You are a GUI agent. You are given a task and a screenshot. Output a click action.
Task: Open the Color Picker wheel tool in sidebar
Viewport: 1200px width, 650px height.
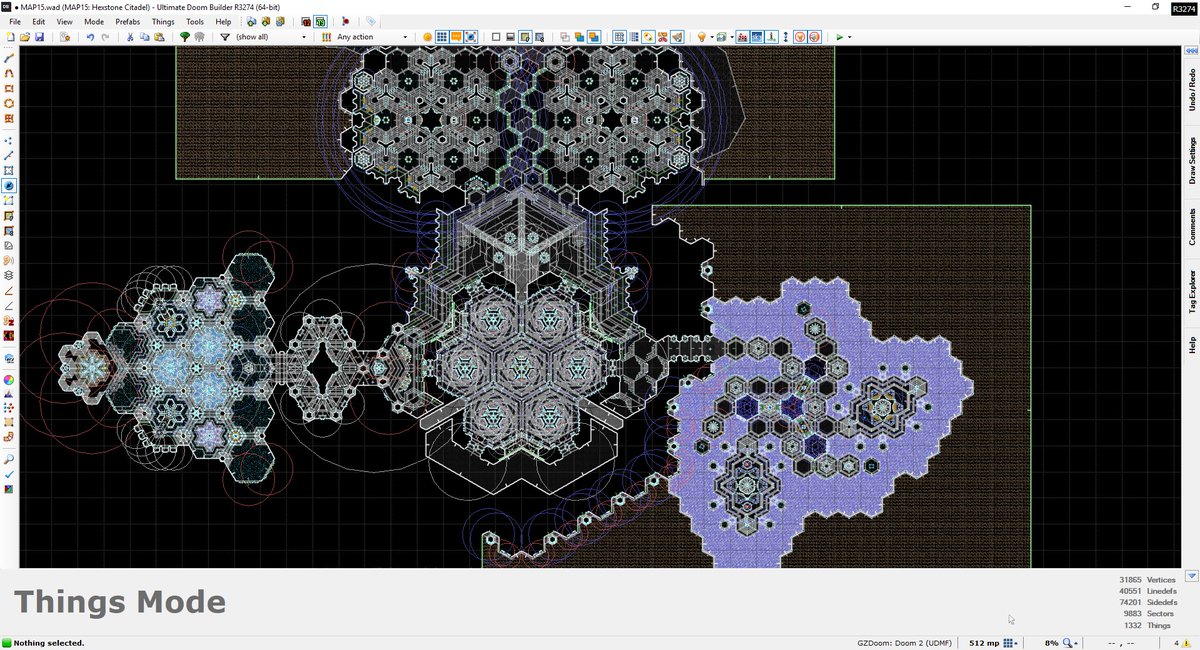click(9, 380)
